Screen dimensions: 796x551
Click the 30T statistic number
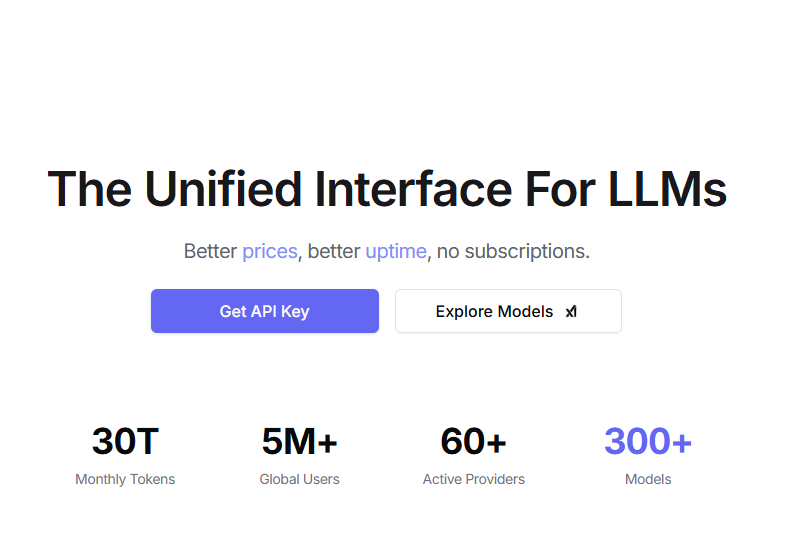(125, 441)
